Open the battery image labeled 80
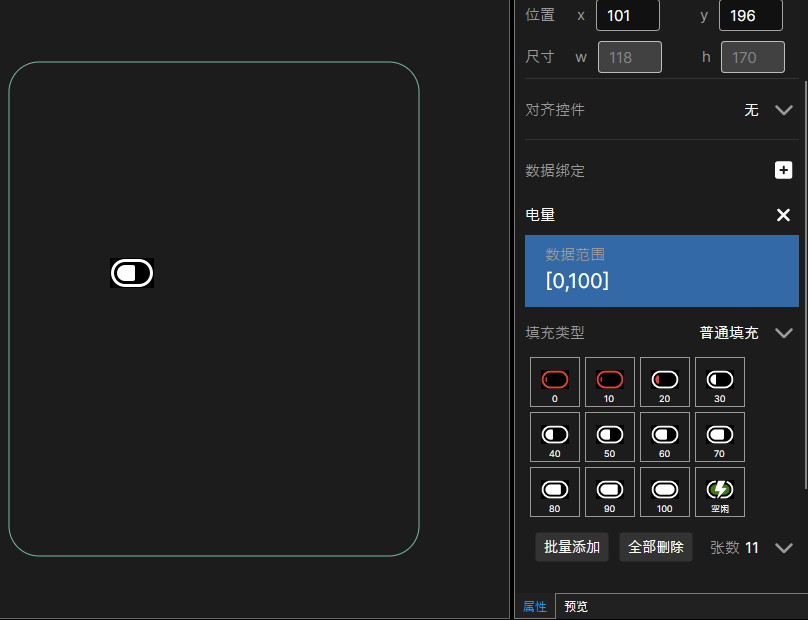 coord(555,492)
